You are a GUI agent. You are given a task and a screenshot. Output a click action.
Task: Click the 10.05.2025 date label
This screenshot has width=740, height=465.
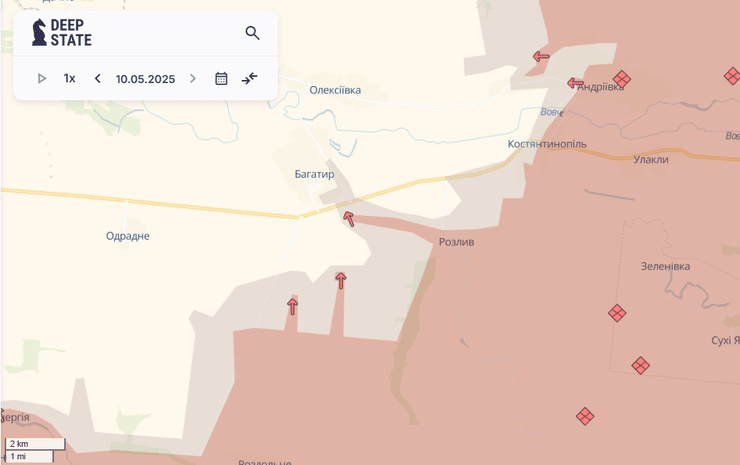point(145,79)
